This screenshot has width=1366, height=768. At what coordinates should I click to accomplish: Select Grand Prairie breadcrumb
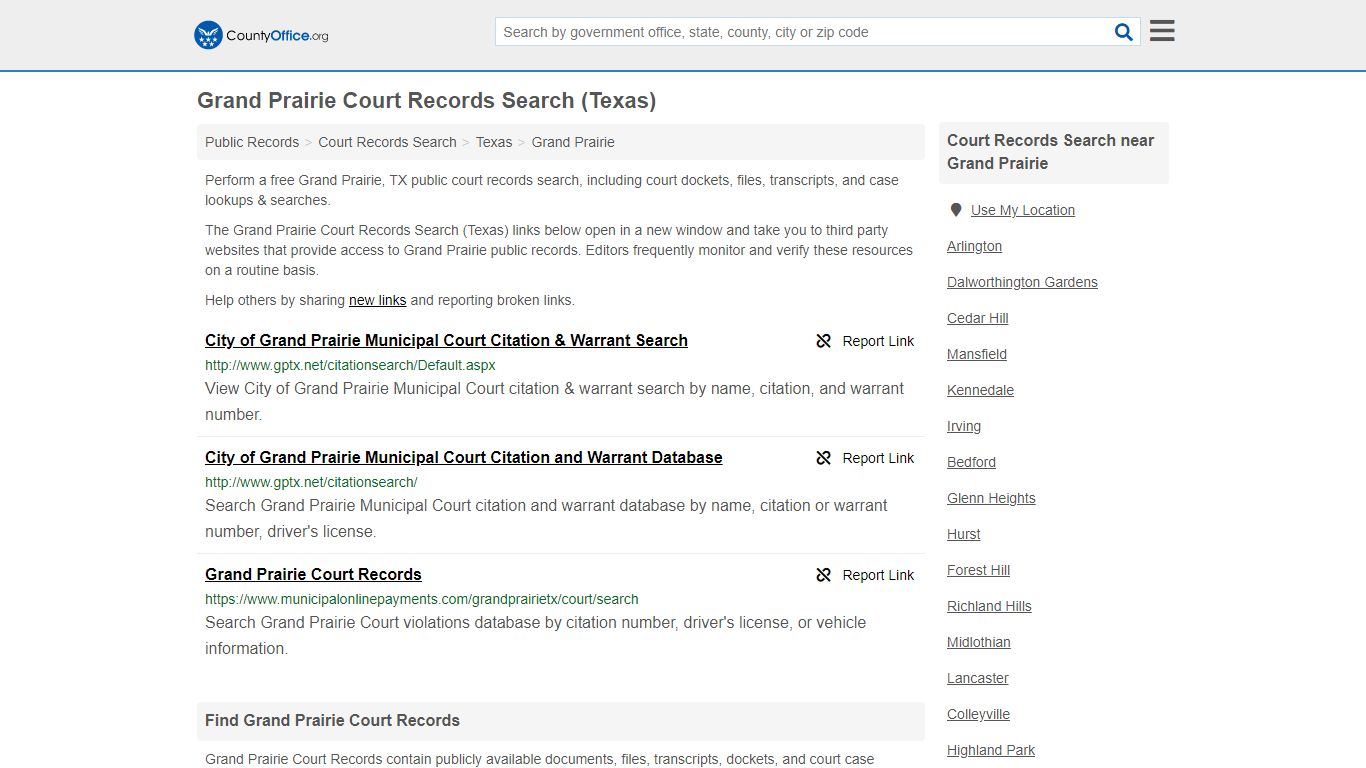pos(573,142)
